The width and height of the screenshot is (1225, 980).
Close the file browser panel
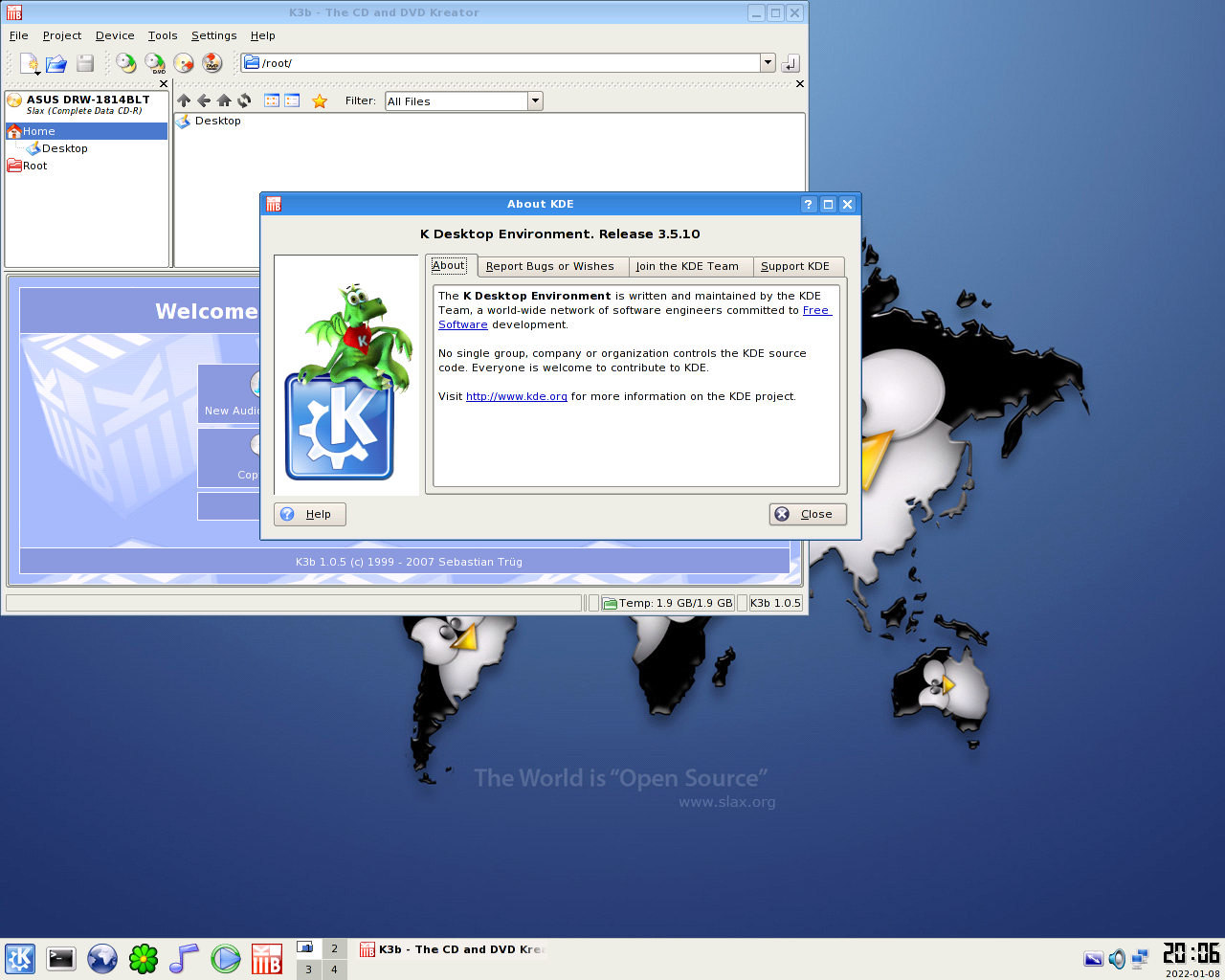[800, 84]
